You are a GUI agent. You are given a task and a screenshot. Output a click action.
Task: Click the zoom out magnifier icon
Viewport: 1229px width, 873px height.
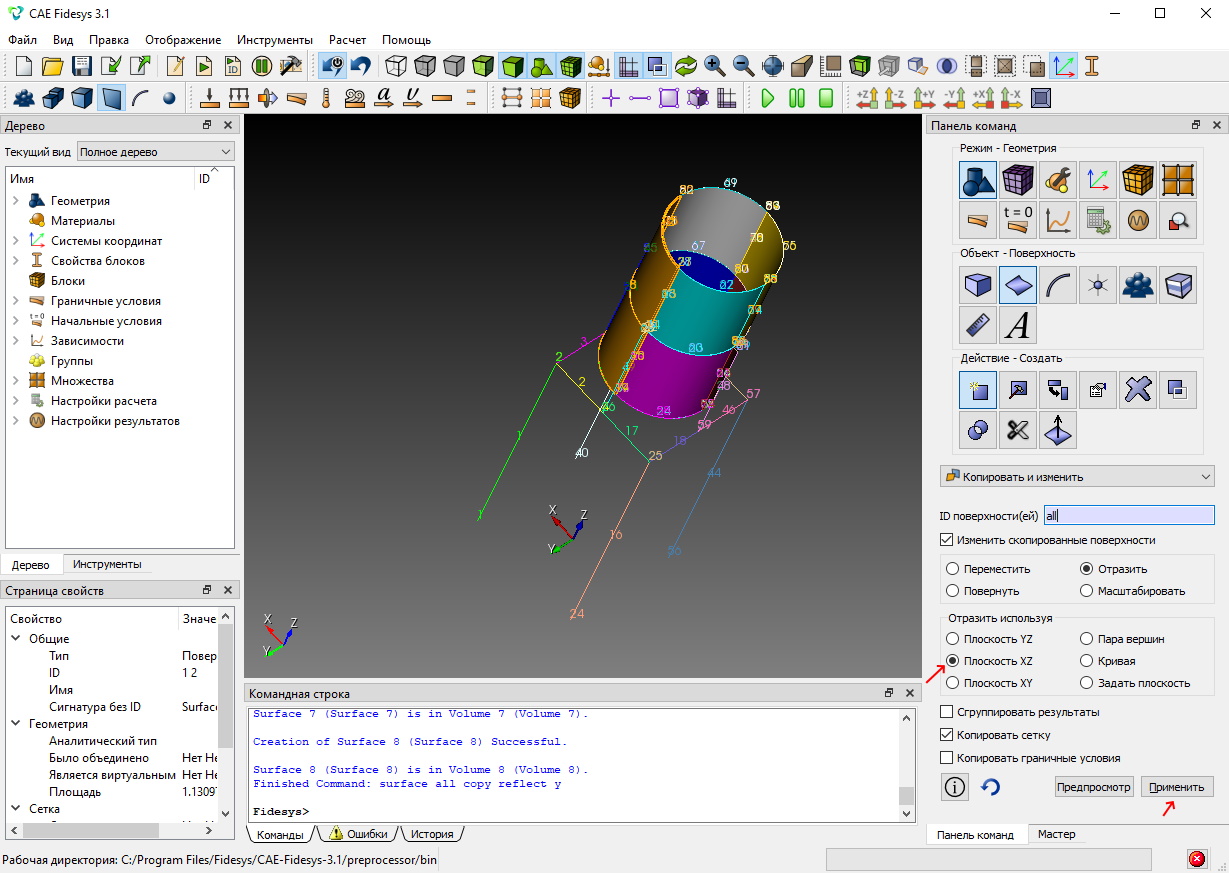point(743,66)
